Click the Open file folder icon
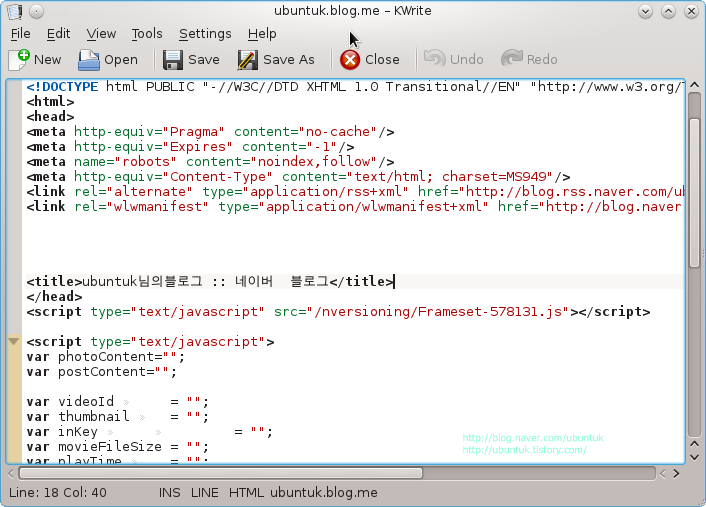The height and width of the screenshot is (507, 706). [x=89, y=59]
